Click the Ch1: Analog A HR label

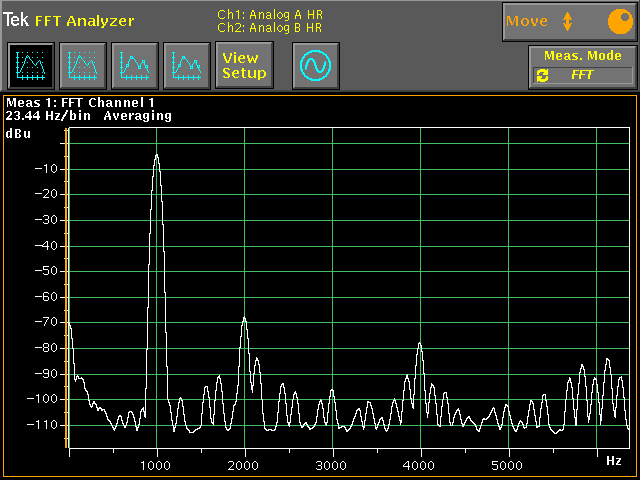(270, 14)
